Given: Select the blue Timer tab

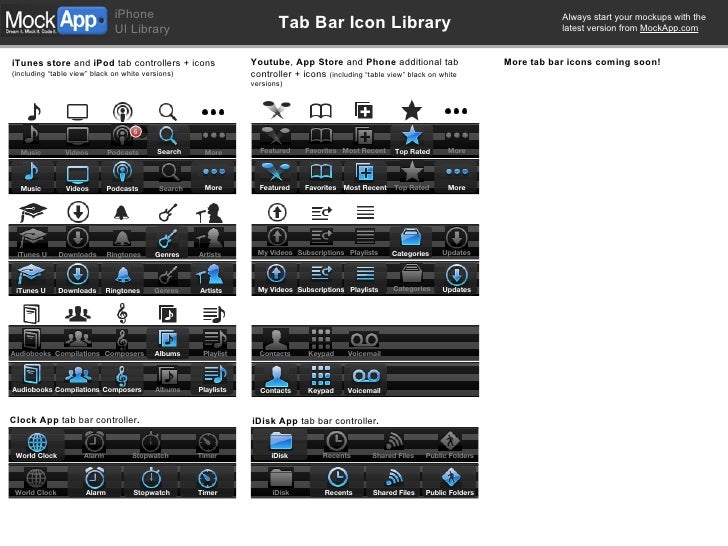Looking at the screenshot, I should [x=208, y=481].
